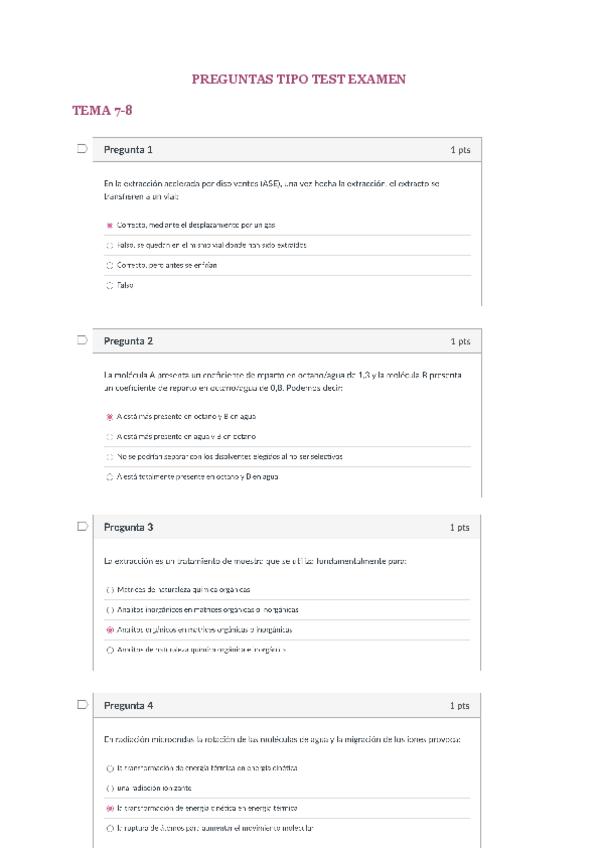Toggle the flag icon for Pregunta 4
The image size is (600, 848).
pos(80,705)
